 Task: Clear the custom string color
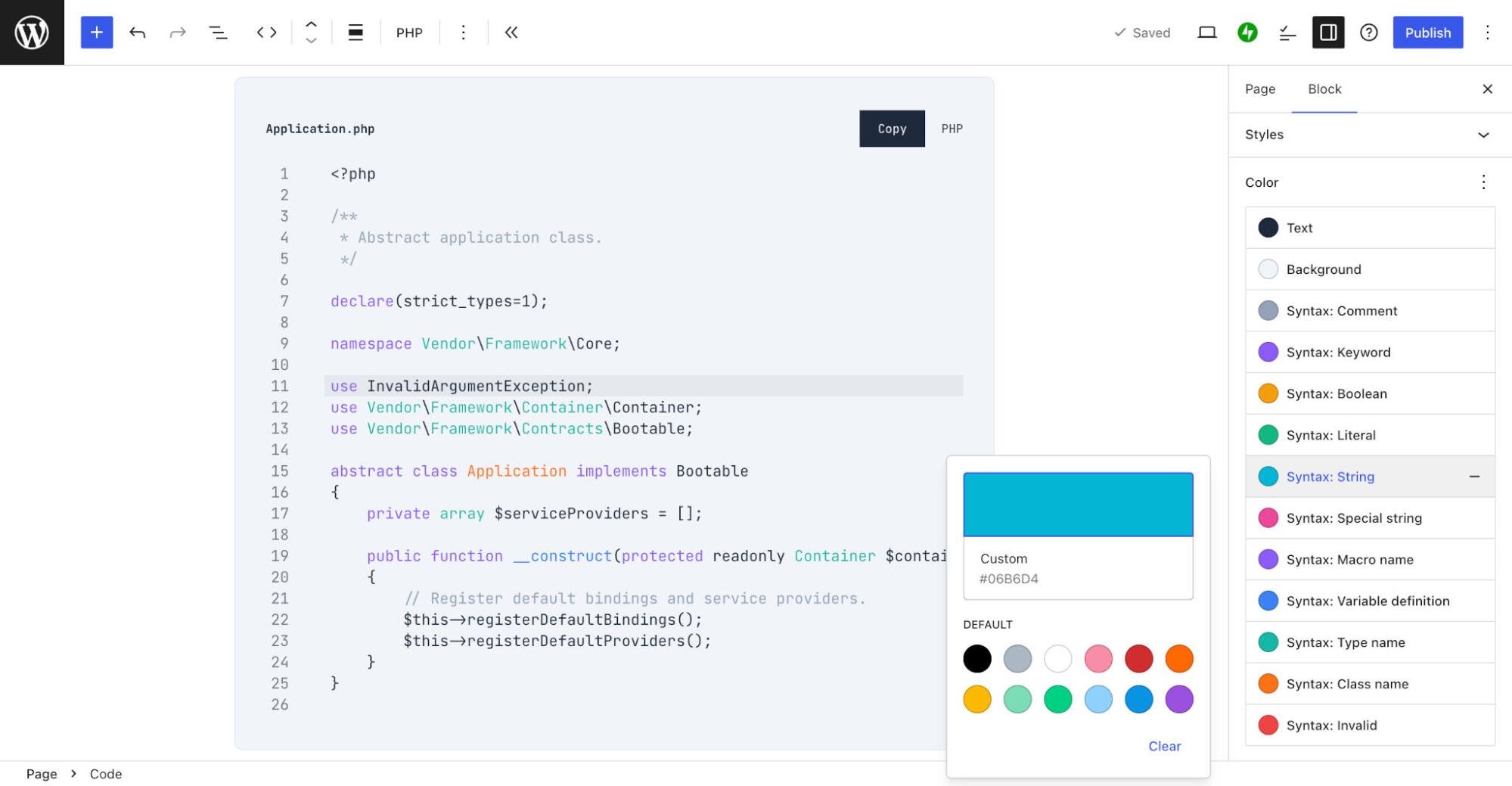click(x=1164, y=746)
